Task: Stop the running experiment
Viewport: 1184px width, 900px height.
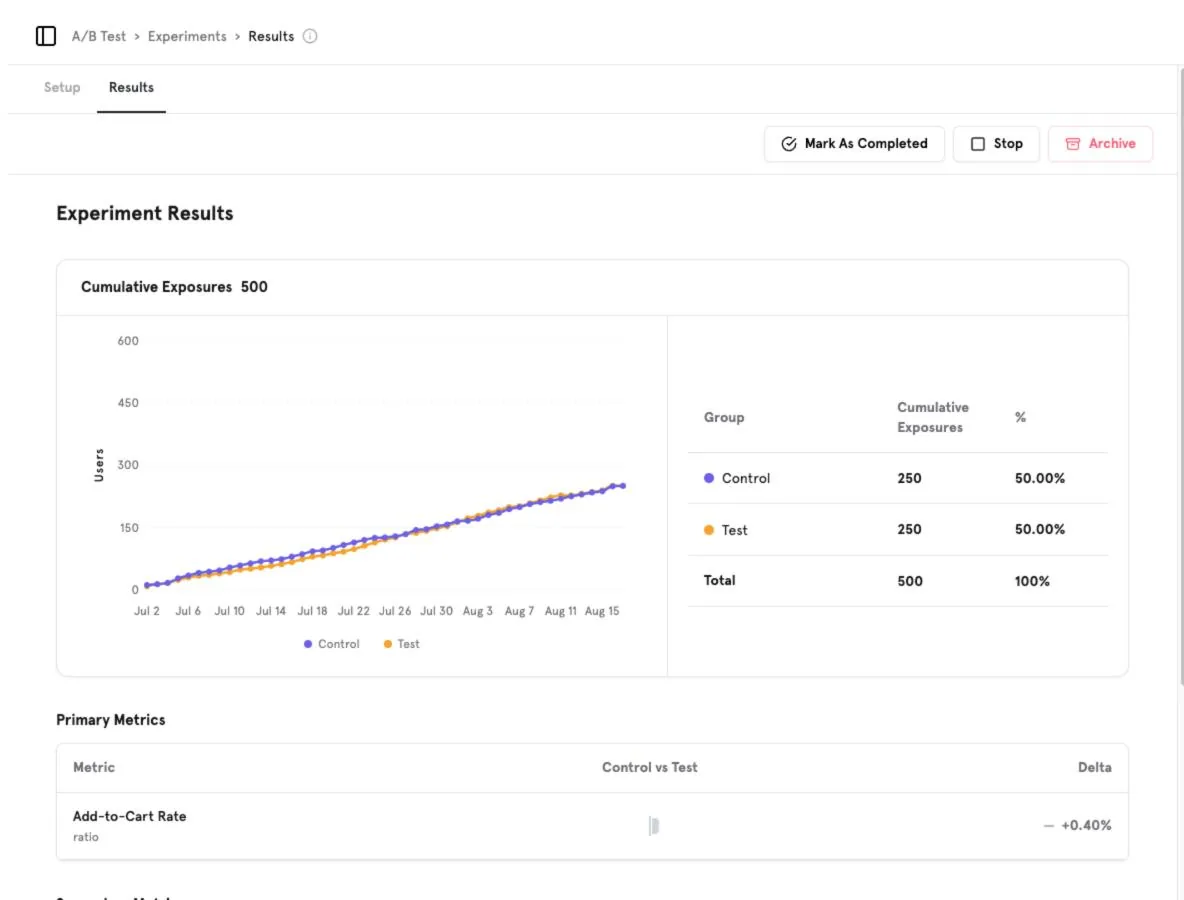Action: (996, 144)
